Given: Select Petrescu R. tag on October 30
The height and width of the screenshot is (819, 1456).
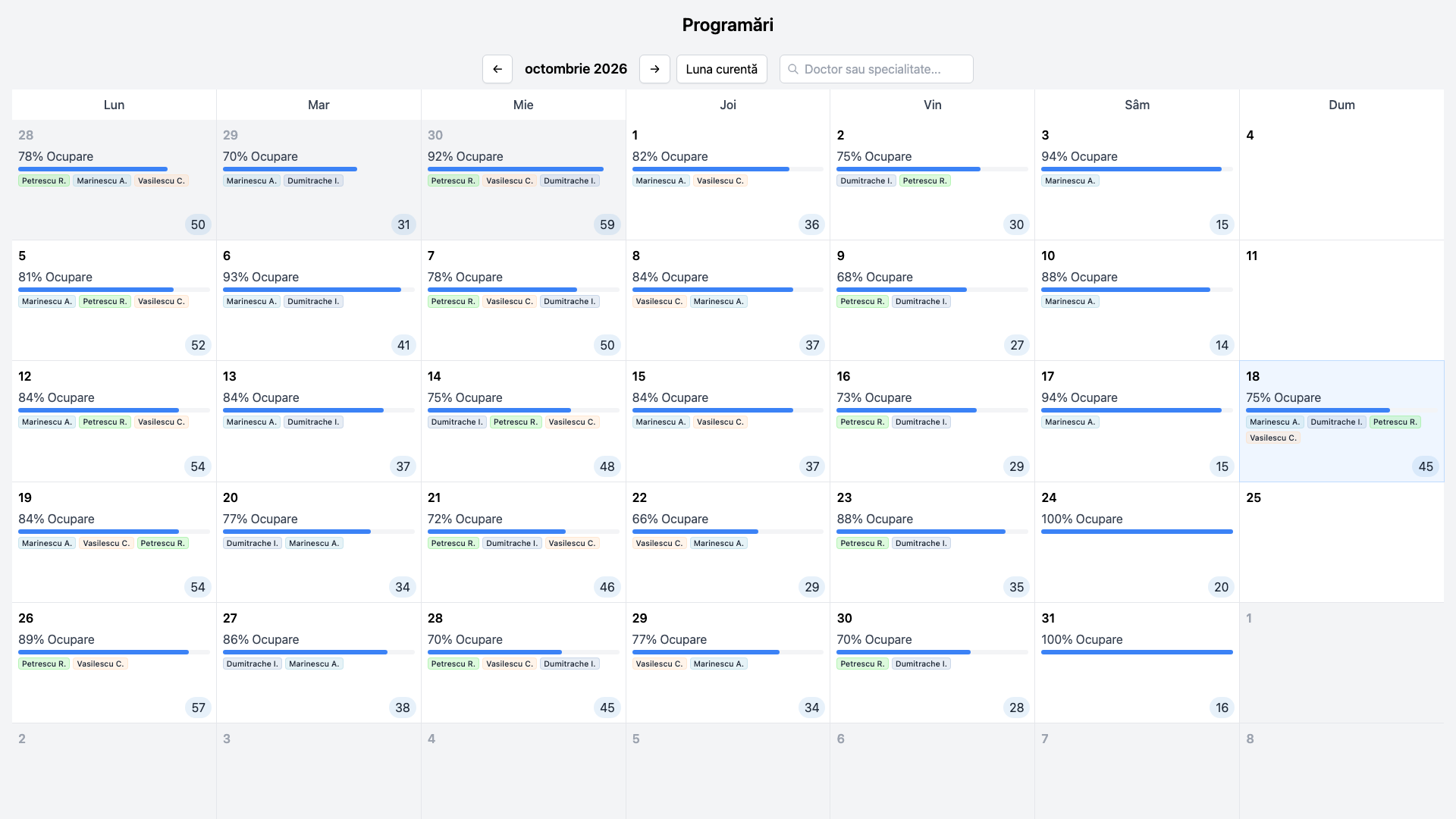Looking at the screenshot, I should point(862,664).
